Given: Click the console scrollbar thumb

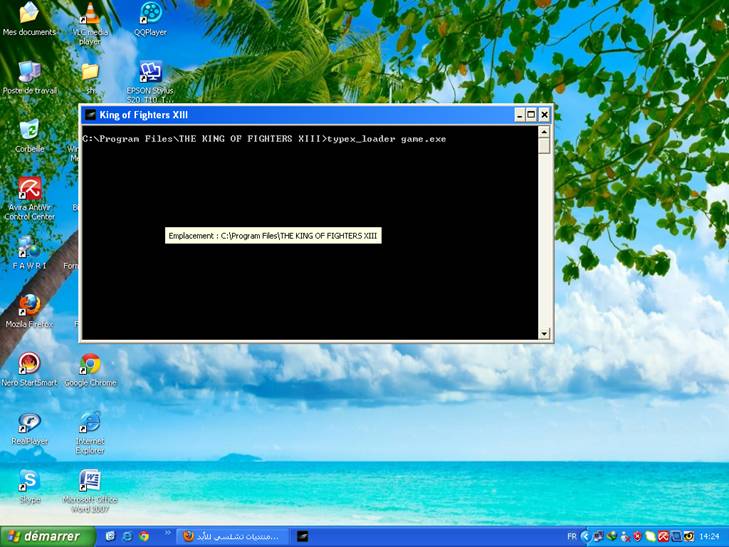Looking at the screenshot, I should coord(544,146).
